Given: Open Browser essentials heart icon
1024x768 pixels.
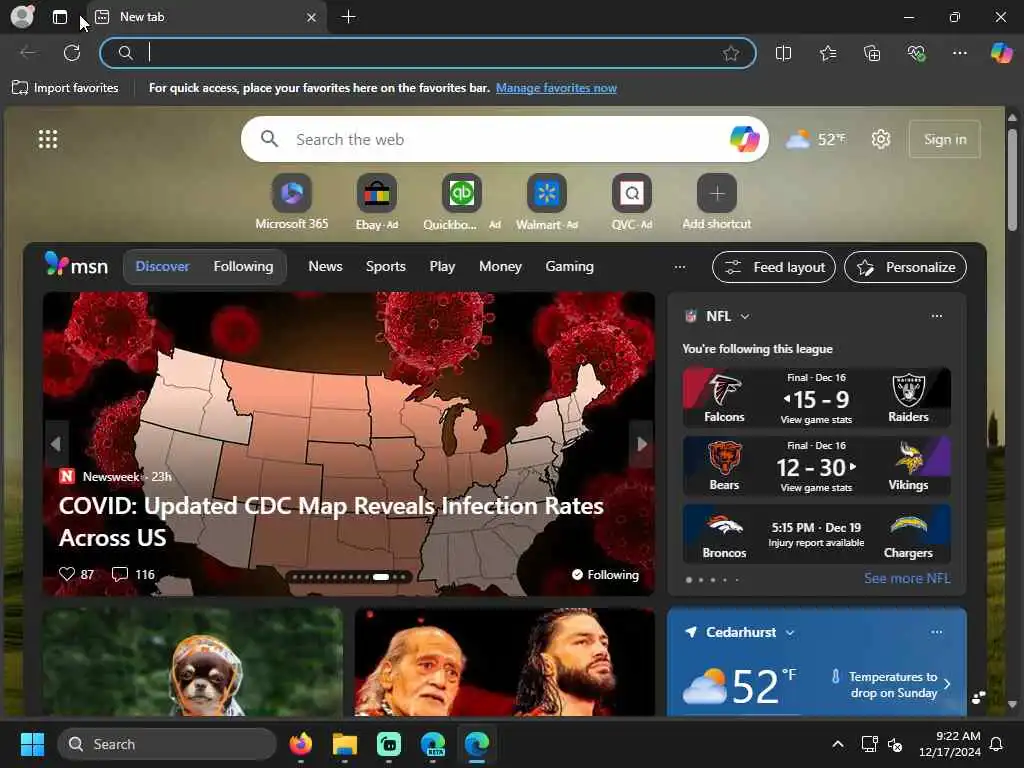Looking at the screenshot, I should click(916, 53).
